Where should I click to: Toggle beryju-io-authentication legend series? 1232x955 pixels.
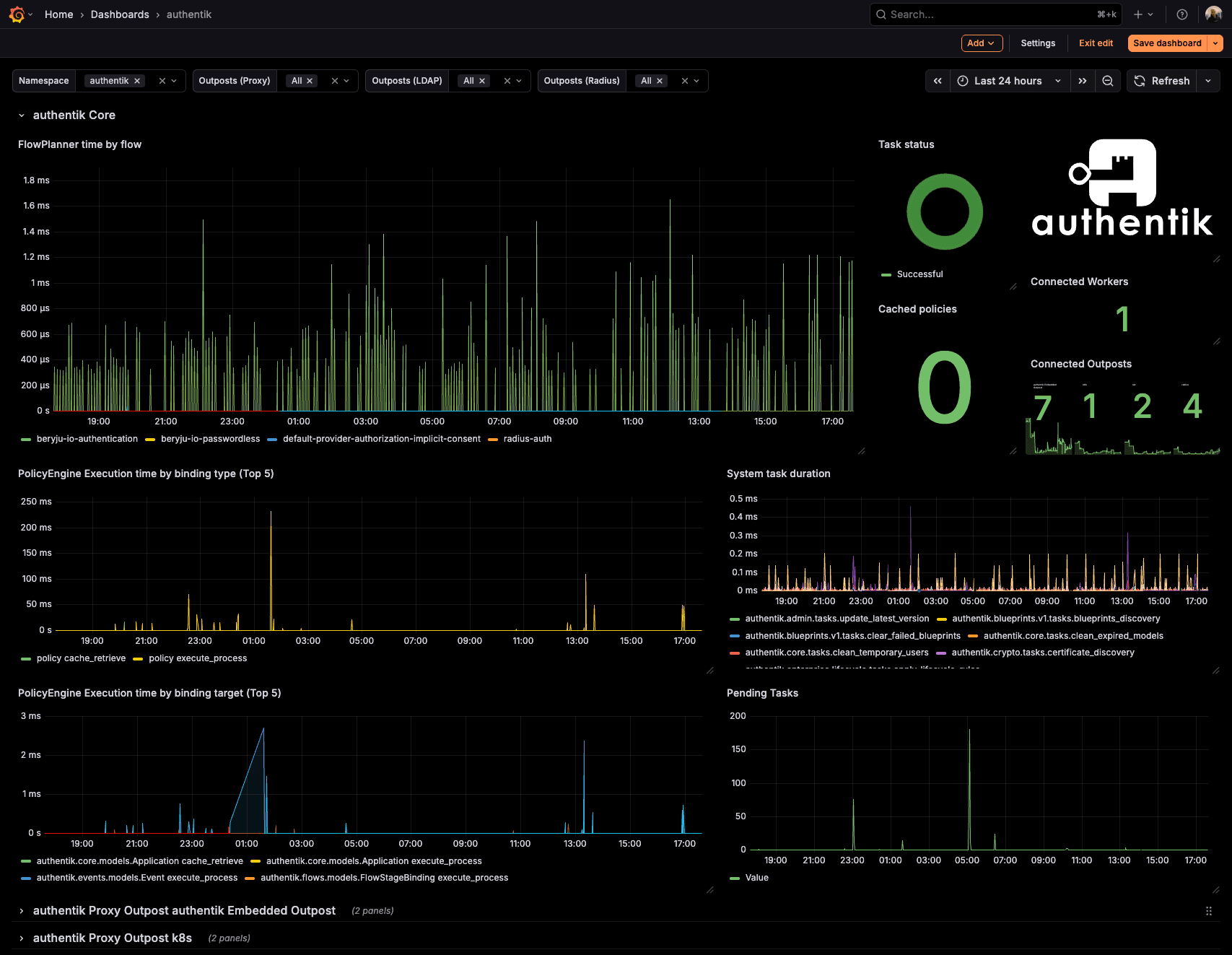pos(87,439)
